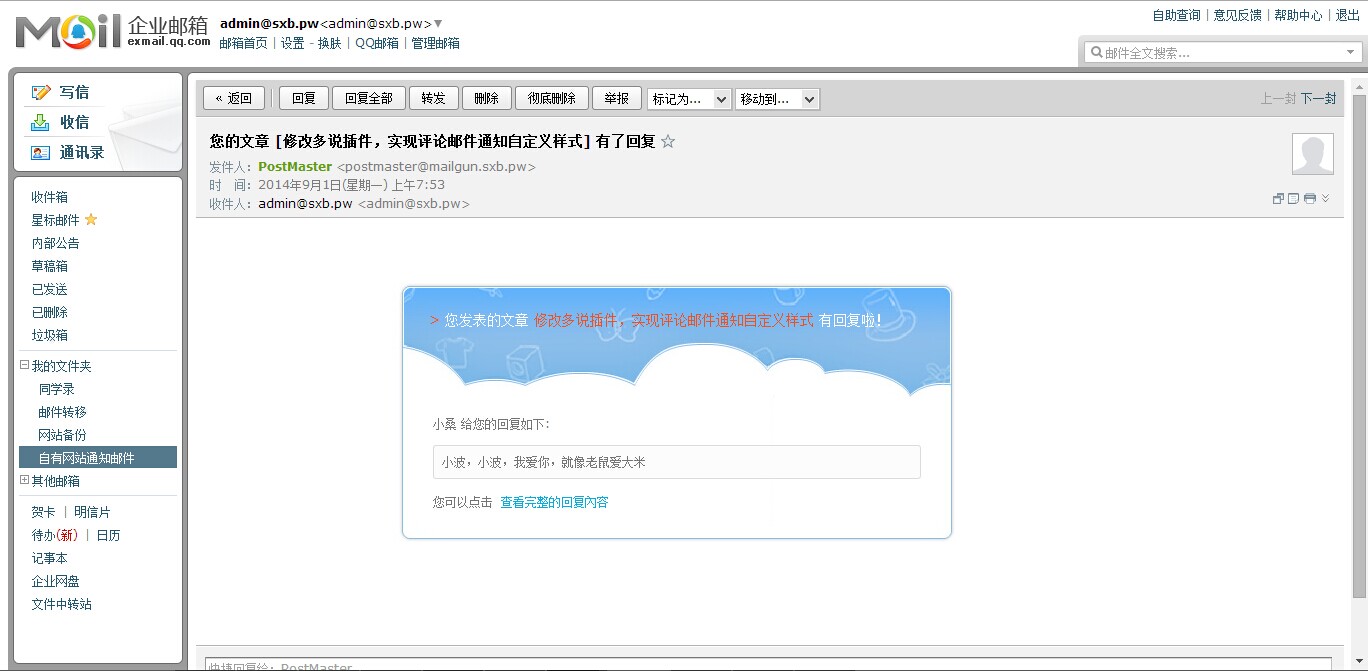
Task: Open email in new window icon
Action: click(x=1278, y=199)
